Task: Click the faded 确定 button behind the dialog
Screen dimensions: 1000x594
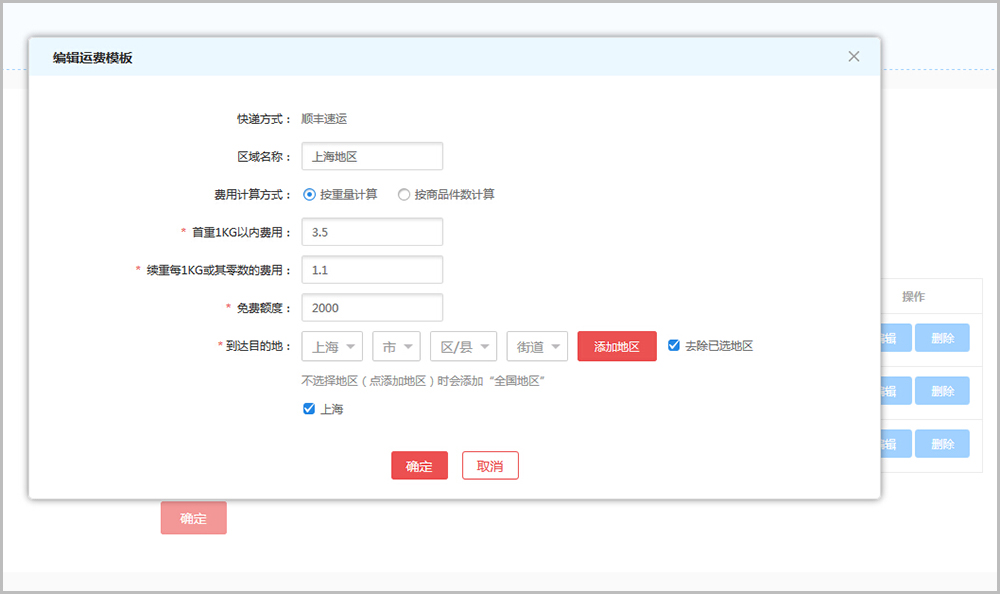Action: pyautogui.click(x=193, y=518)
